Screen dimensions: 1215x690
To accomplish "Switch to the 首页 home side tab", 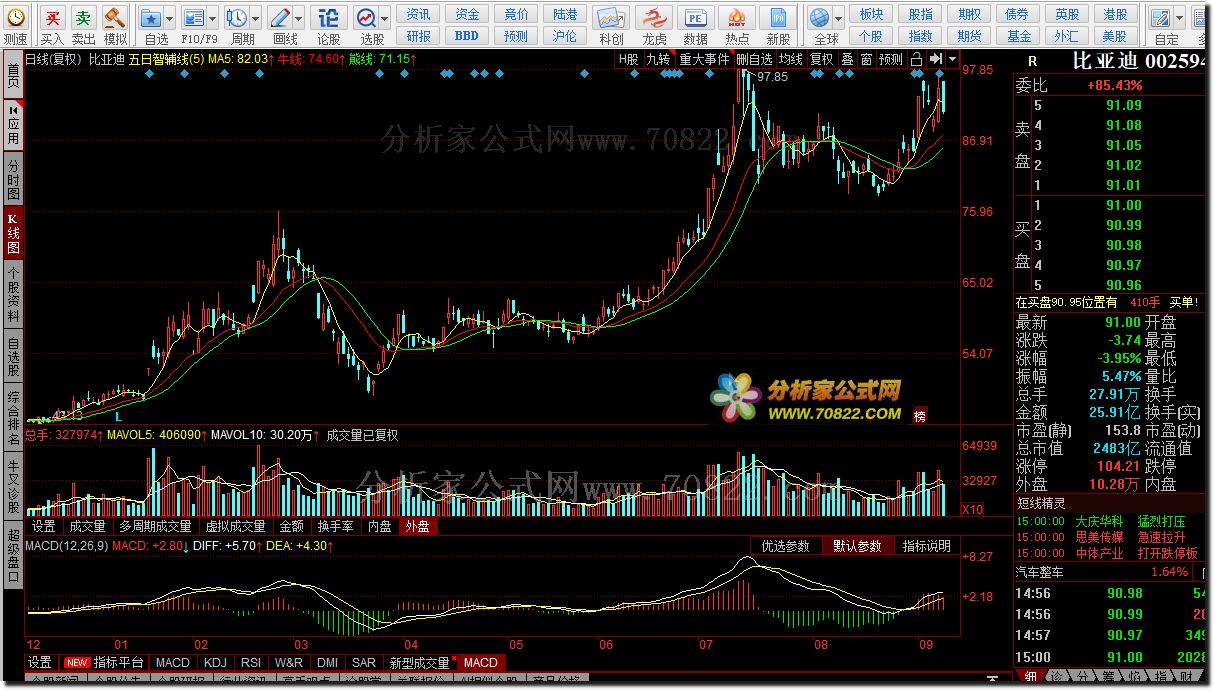I will [13, 75].
